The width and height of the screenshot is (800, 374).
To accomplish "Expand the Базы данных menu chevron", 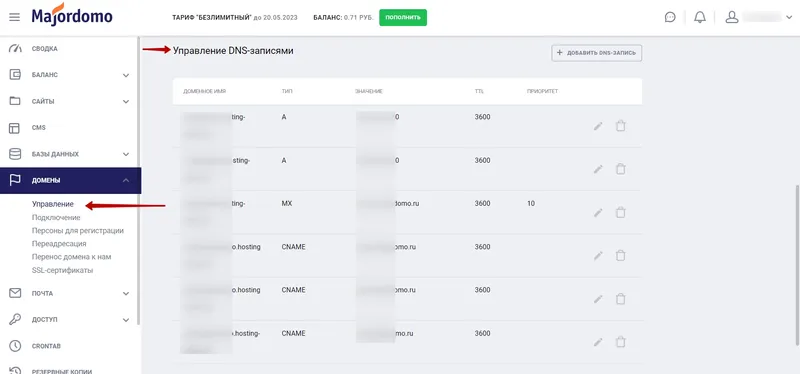I will point(126,154).
